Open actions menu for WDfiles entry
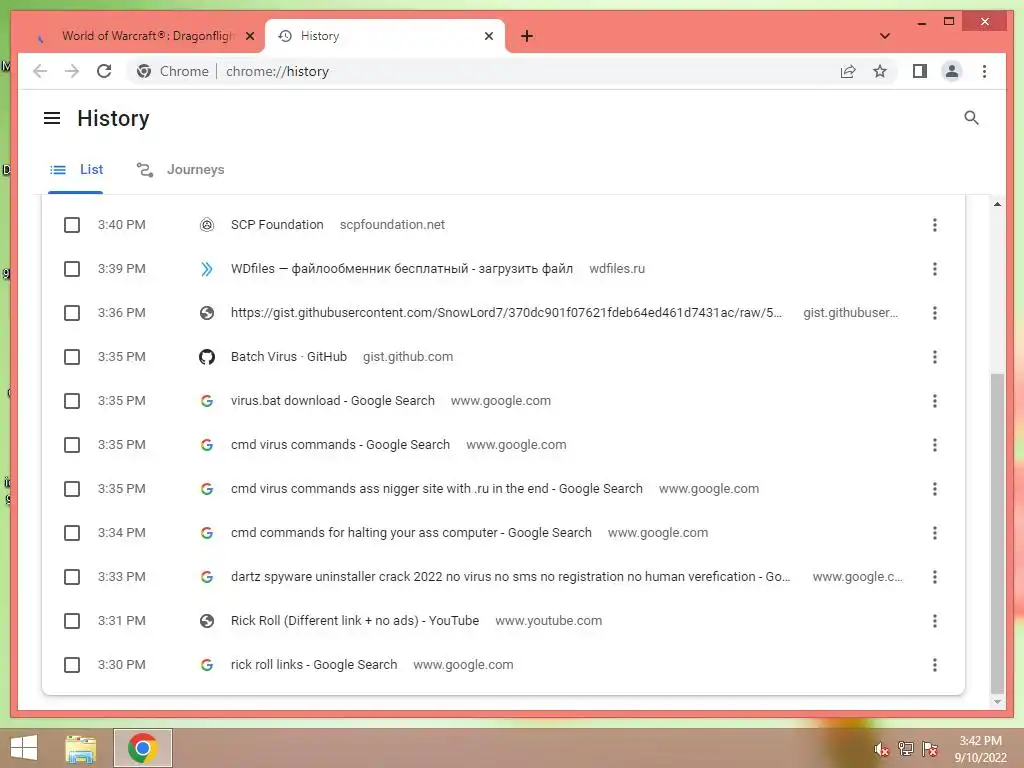 pos(935,269)
